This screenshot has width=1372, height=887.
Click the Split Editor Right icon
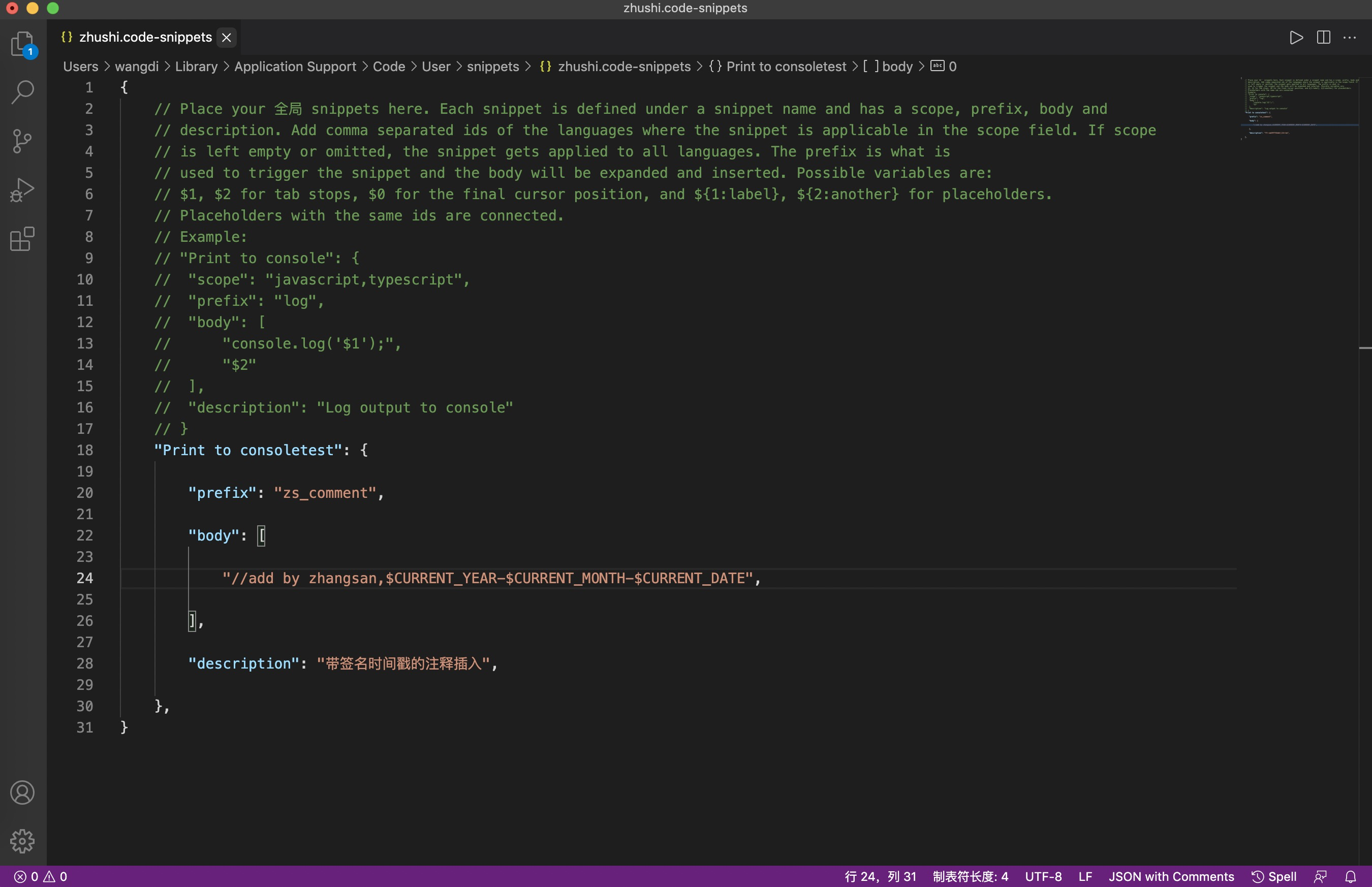1323,38
